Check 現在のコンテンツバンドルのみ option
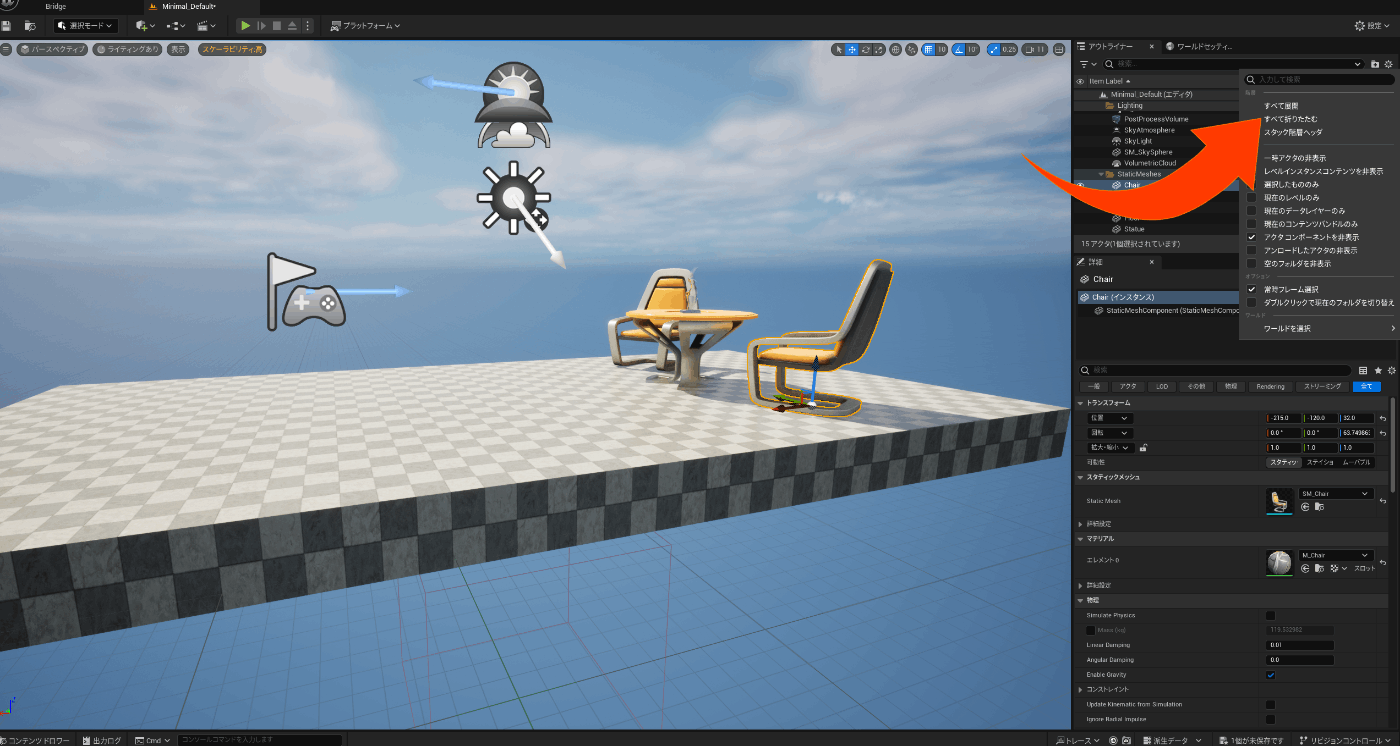The width and height of the screenshot is (1400, 746). pos(1251,224)
